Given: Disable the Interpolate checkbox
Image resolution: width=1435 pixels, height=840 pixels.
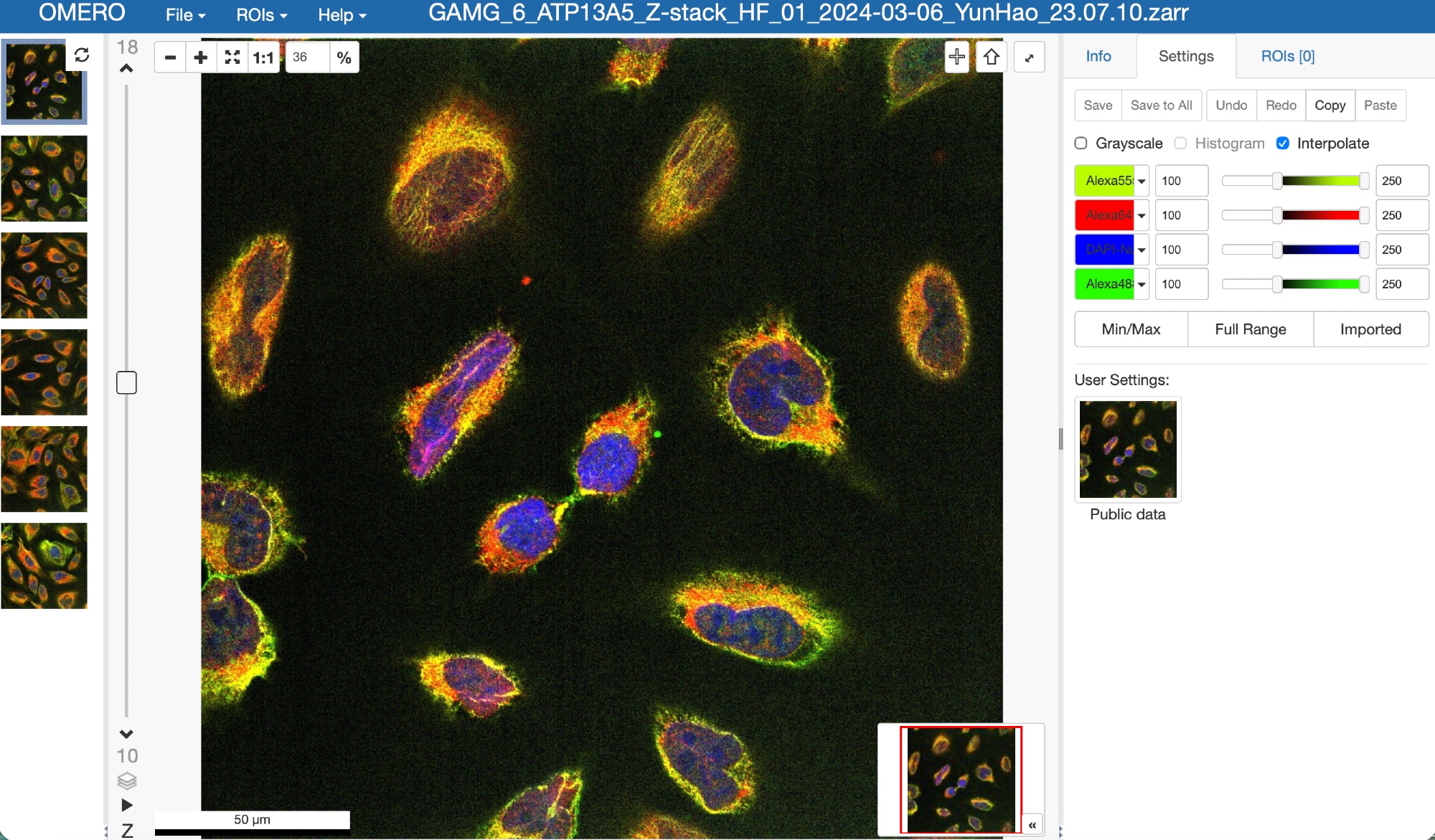Looking at the screenshot, I should pyautogui.click(x=1283, y=143).
